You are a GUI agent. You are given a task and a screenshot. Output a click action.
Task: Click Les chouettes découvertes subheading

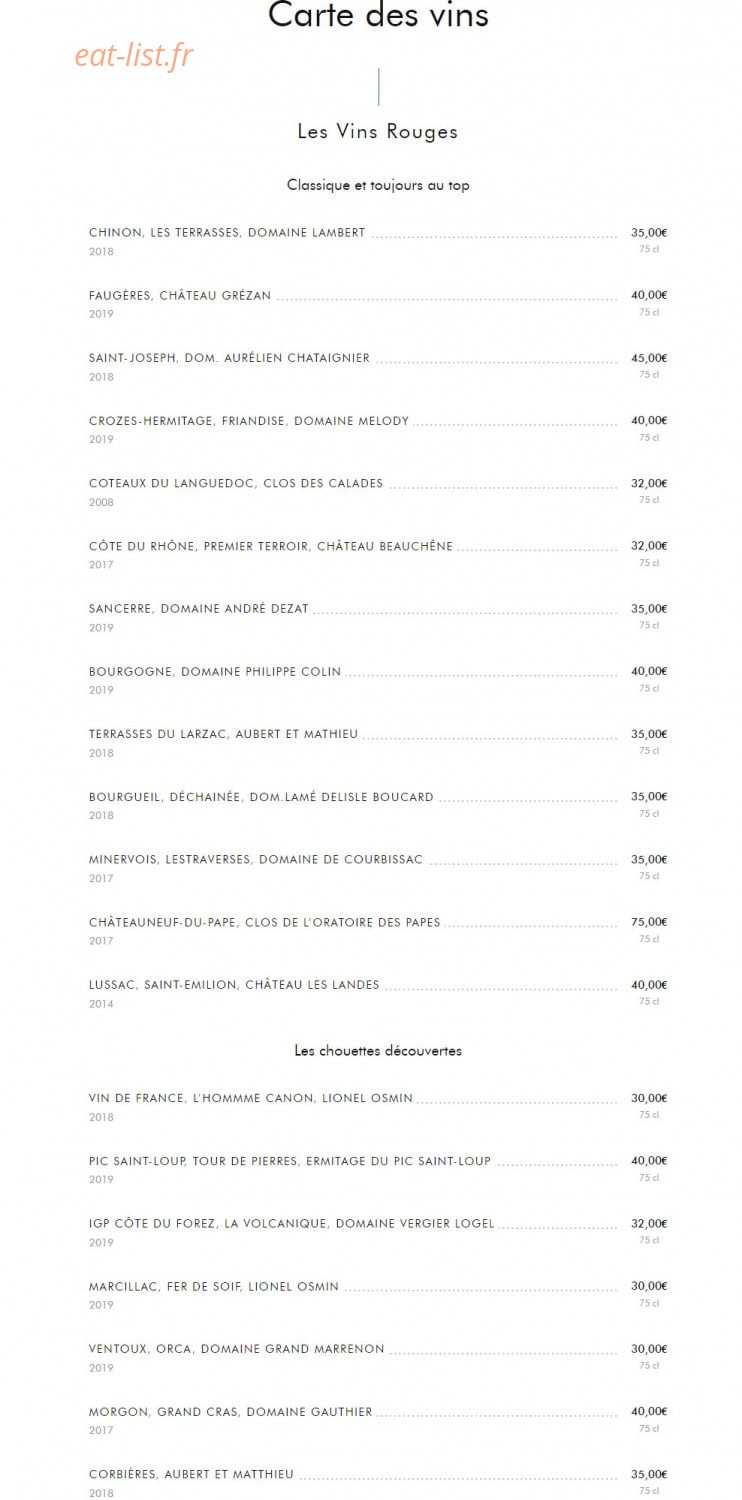(378, 1051)
